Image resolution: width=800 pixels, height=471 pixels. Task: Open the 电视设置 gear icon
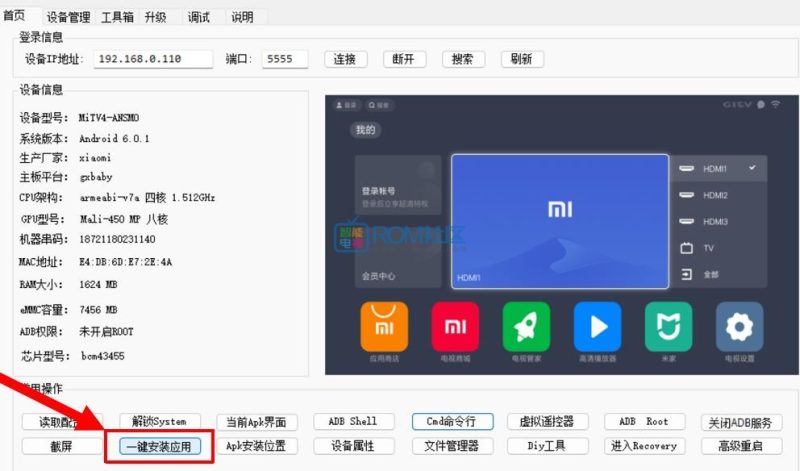coord(739,327)
